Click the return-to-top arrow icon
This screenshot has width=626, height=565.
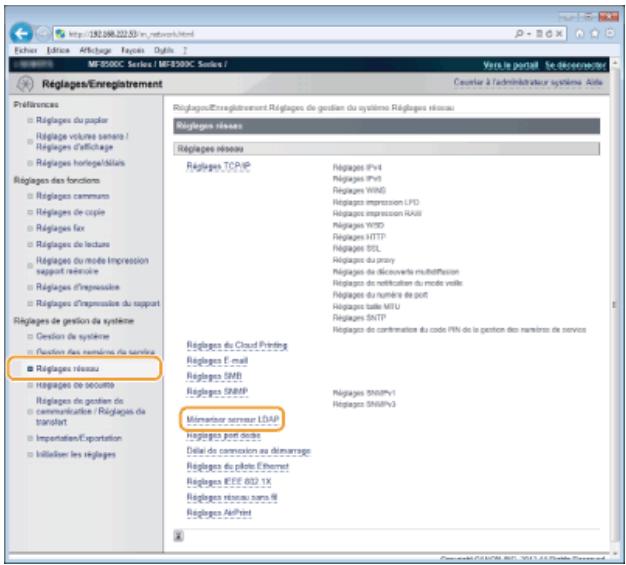[178, 536]
